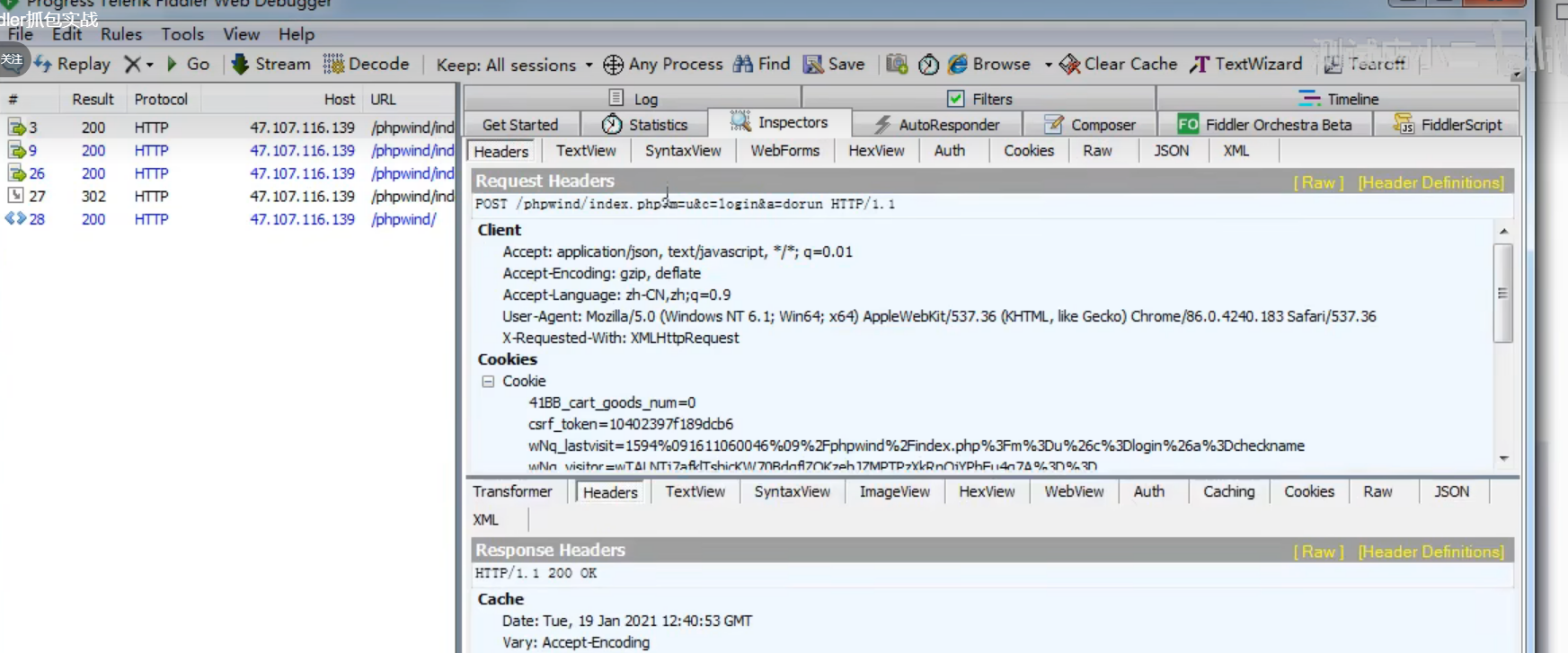Open the Browse dropdown arrow

[1048, 65]
